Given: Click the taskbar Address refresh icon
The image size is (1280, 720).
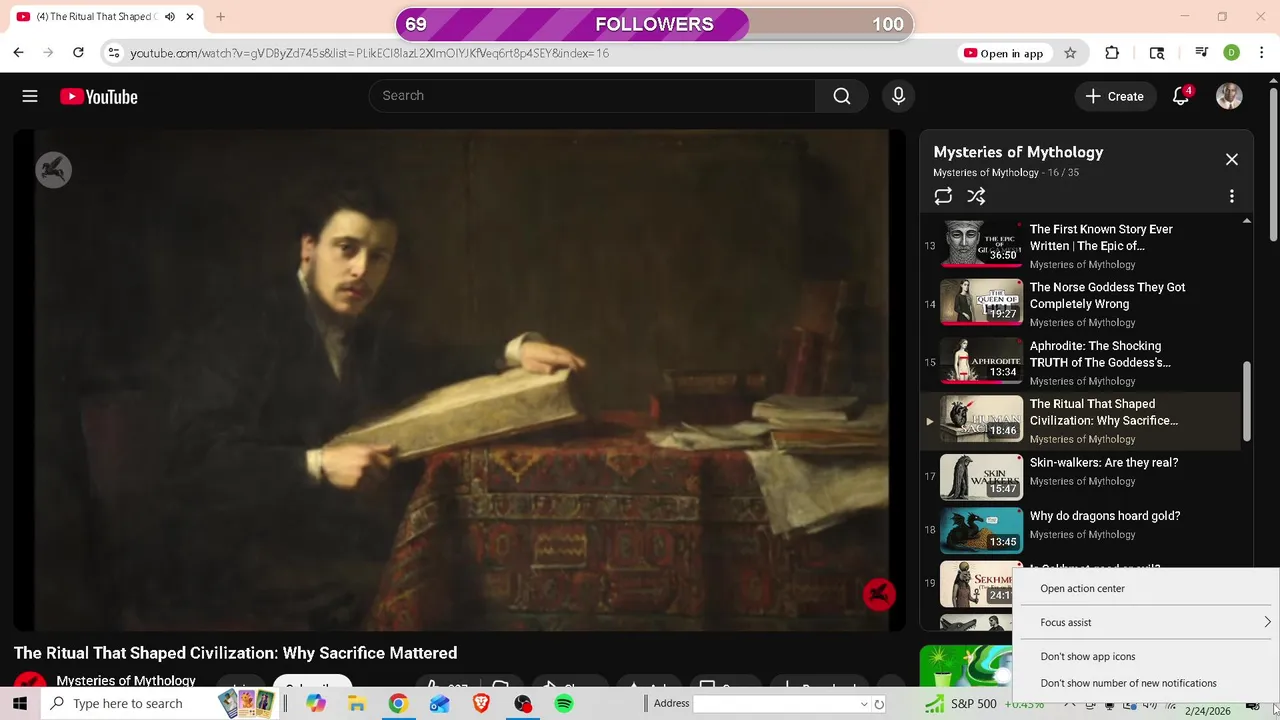Looking at the screenshot, I should click(x=879, y=704).
